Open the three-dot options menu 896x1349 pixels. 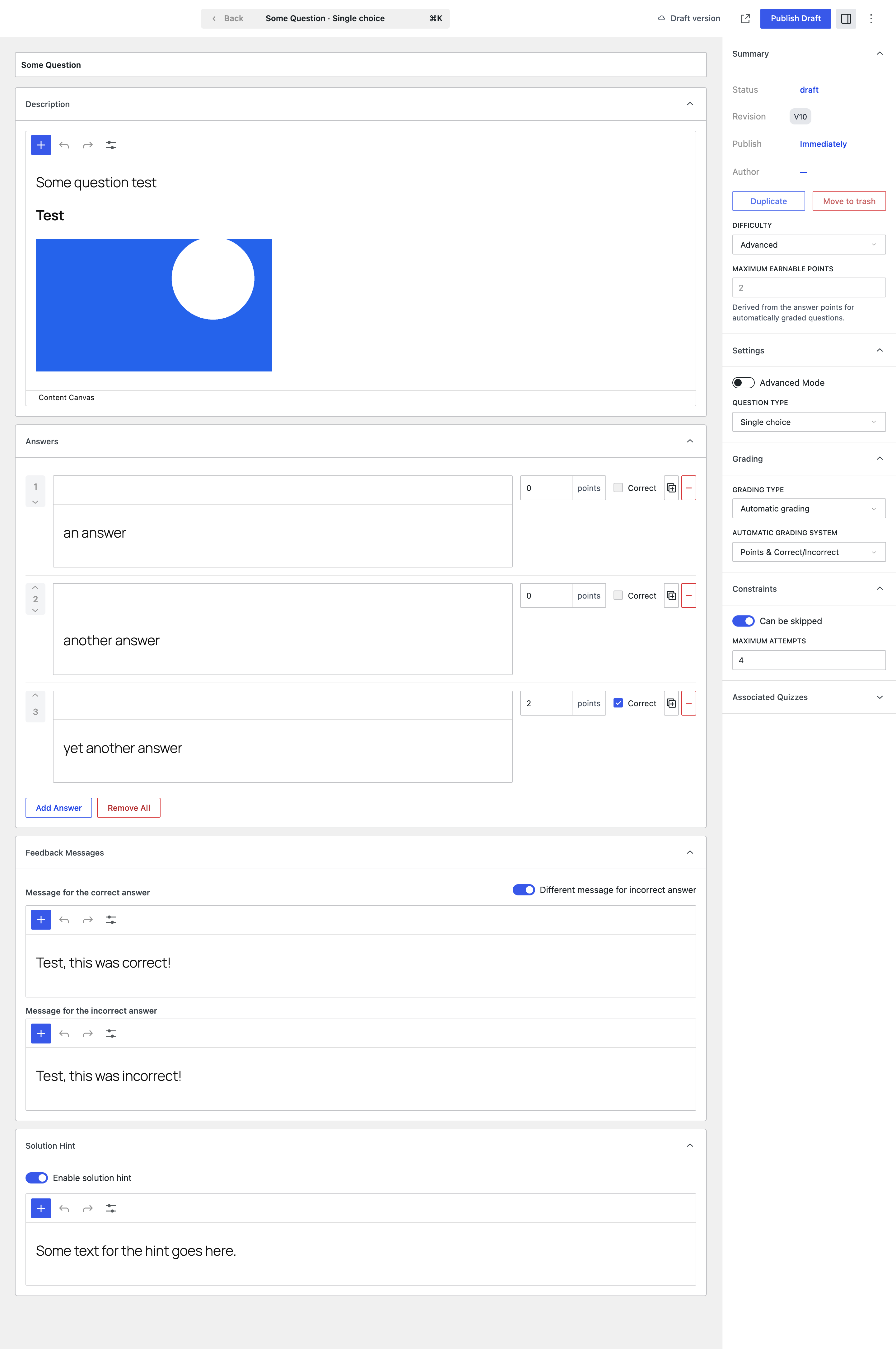(x=871, y=18)
